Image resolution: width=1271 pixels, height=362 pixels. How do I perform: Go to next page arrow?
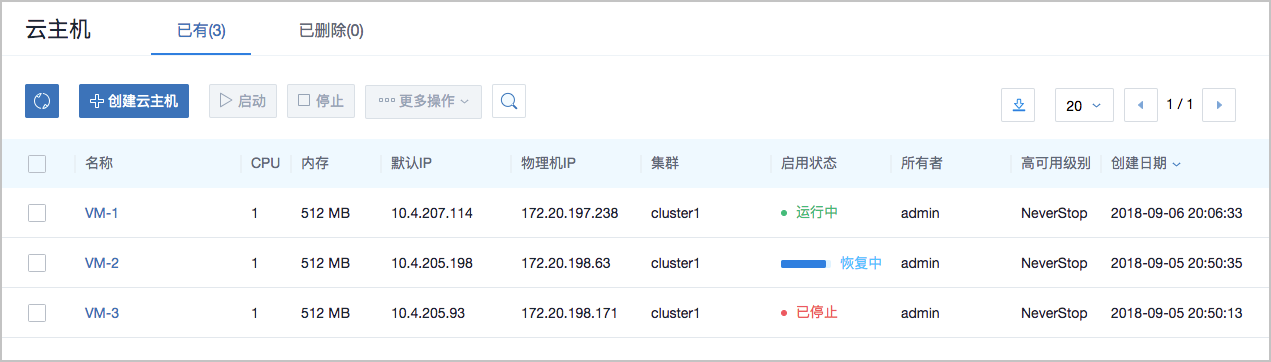coord(1219,104)
